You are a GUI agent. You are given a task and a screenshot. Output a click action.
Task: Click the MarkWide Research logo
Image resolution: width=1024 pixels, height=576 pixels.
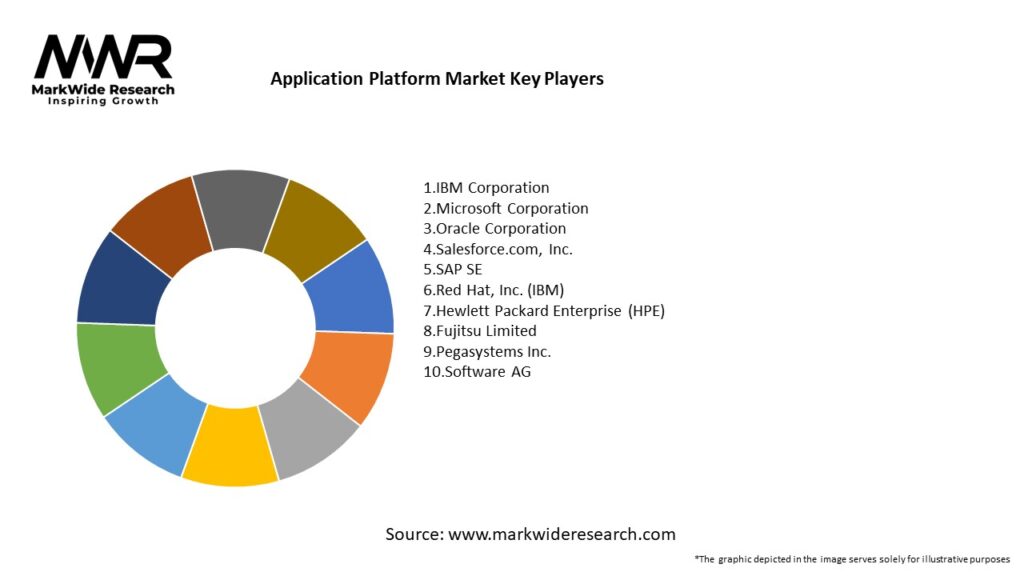point(103,69)
